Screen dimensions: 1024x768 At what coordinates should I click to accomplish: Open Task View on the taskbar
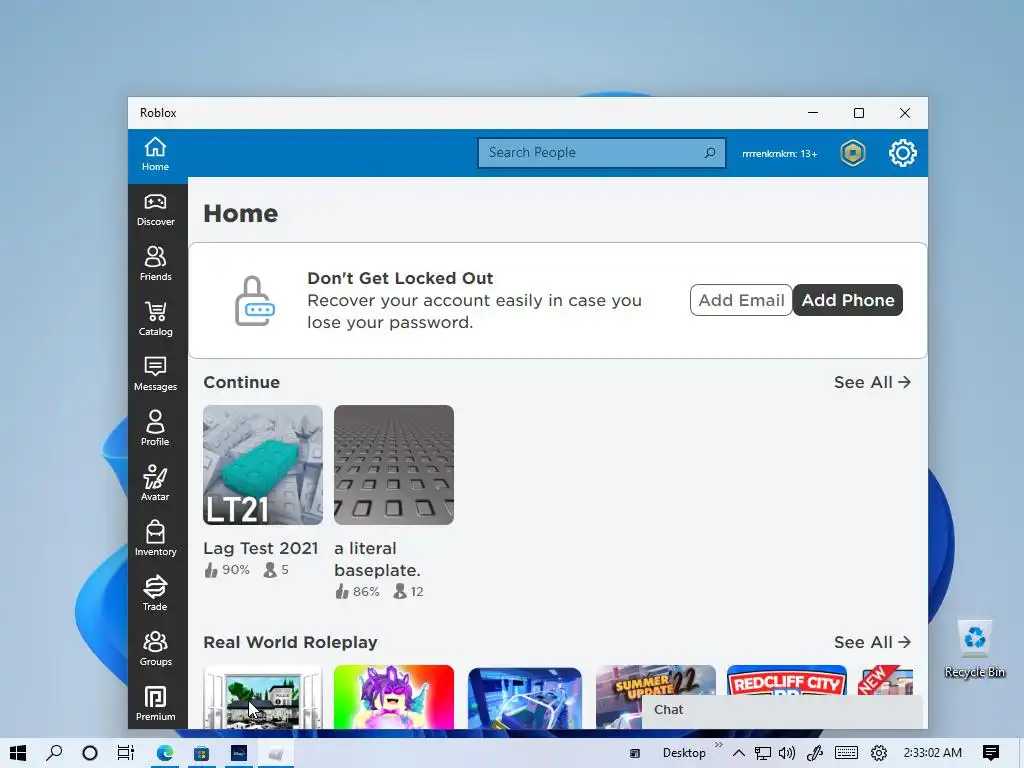tap(125, 753)
